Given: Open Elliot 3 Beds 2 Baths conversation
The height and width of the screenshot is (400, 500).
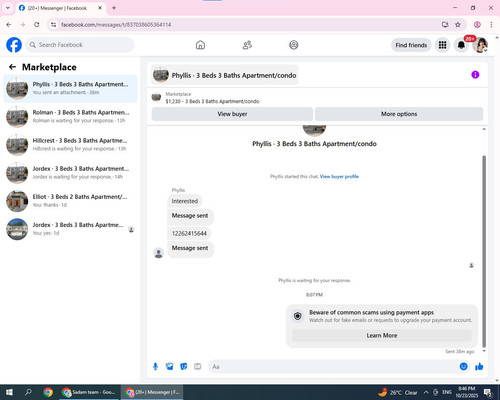Looking at the screenshot, I should click(x=70, y=201).
